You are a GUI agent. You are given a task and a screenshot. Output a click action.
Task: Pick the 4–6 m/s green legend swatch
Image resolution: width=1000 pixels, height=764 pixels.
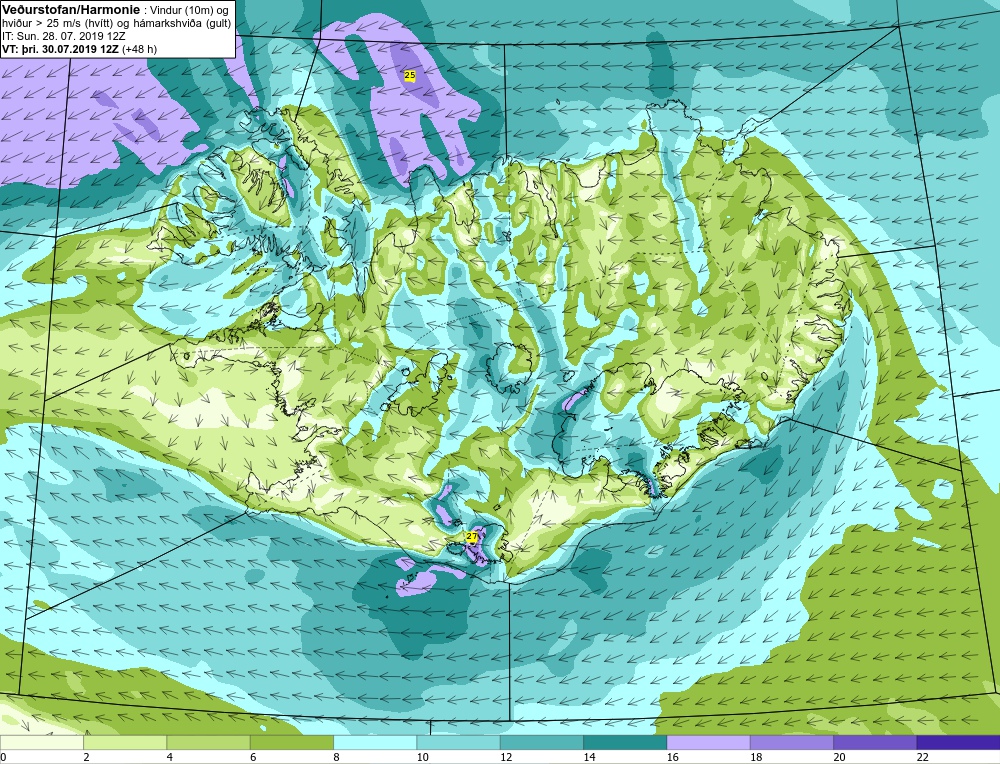click(209, 742)
